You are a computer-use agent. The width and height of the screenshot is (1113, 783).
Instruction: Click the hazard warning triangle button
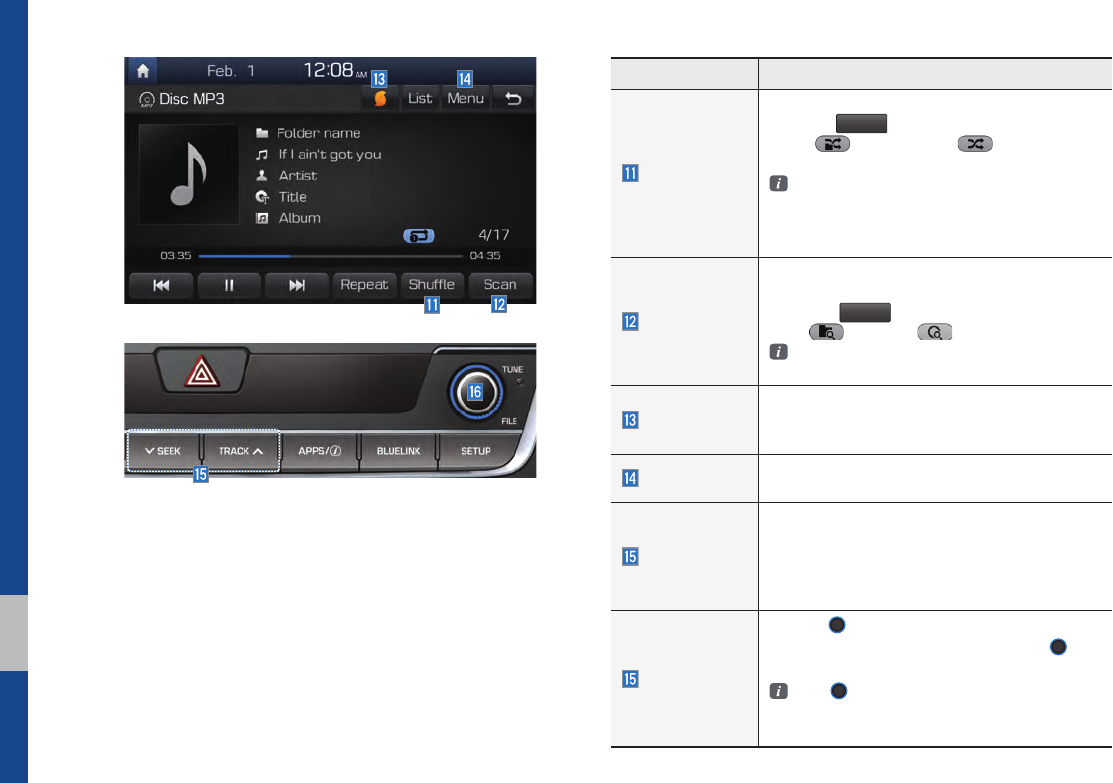tap(202, 373)
